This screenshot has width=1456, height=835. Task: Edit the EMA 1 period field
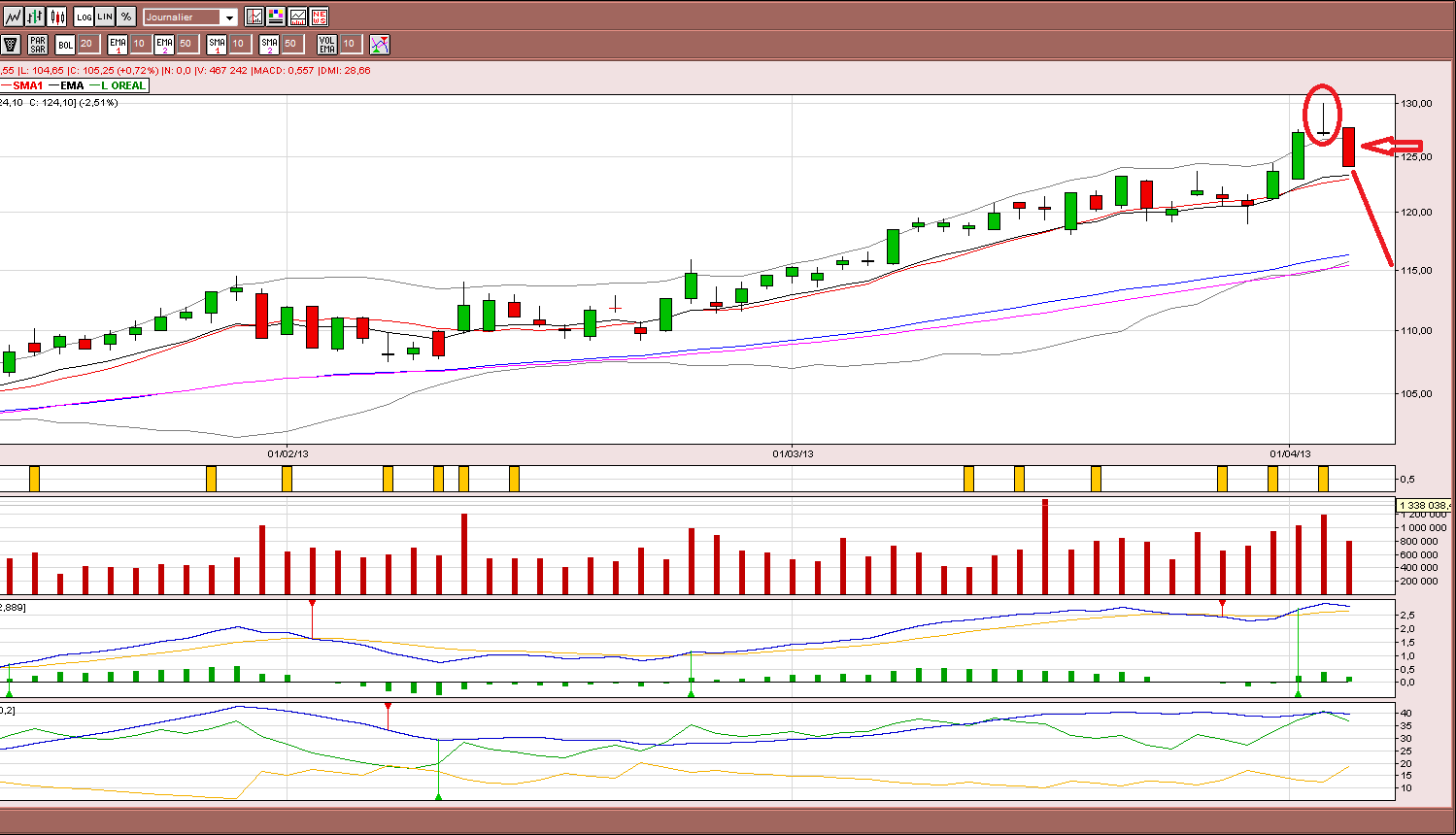141,45
